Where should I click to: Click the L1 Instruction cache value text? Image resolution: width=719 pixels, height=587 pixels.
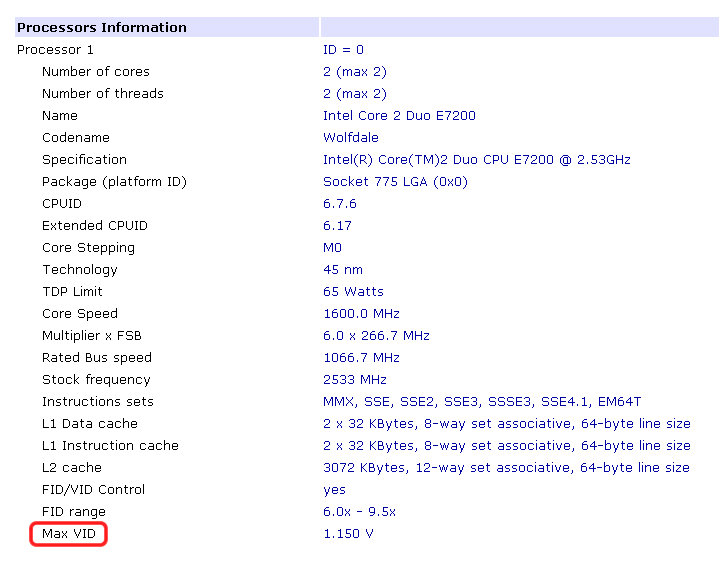point(507,446)
